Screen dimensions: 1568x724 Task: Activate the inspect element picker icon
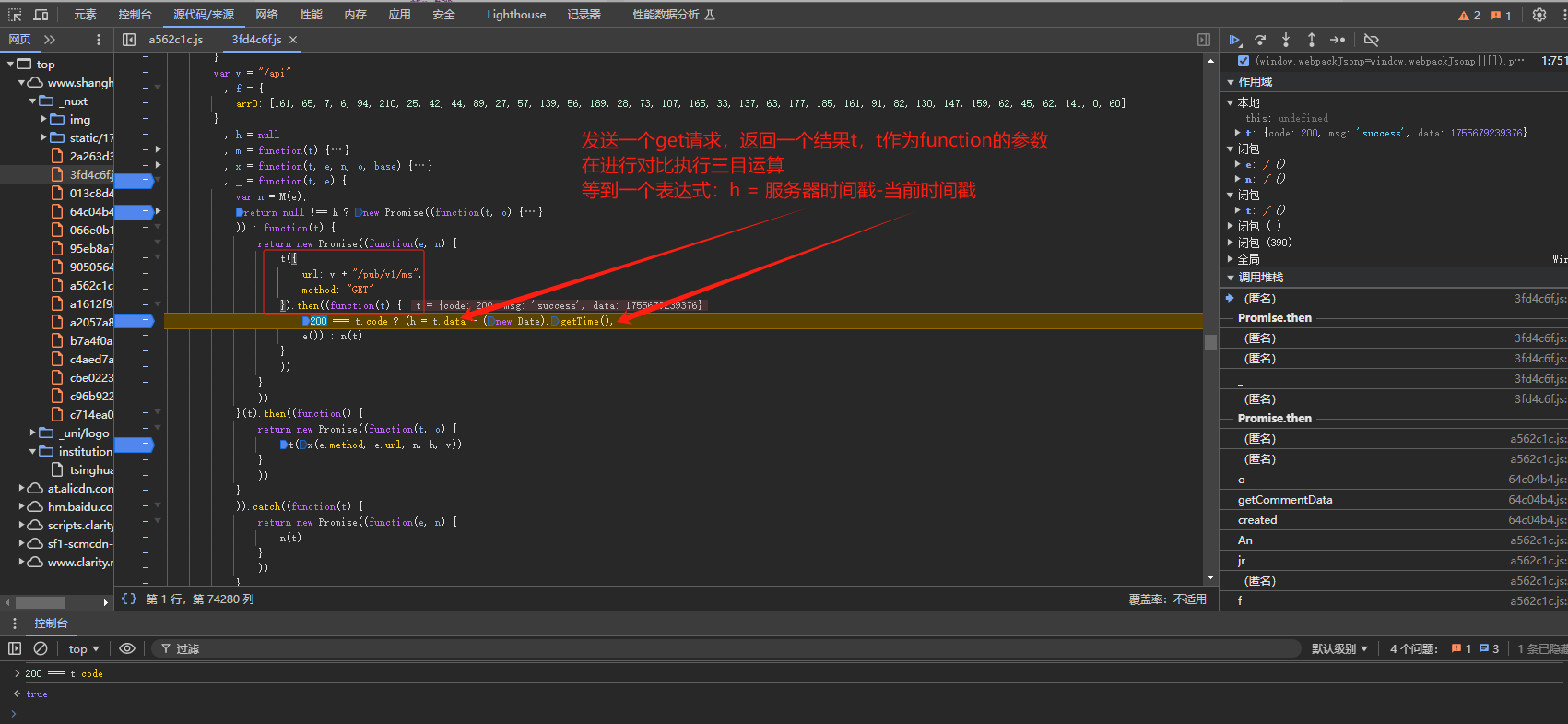(x=15, y=15)
